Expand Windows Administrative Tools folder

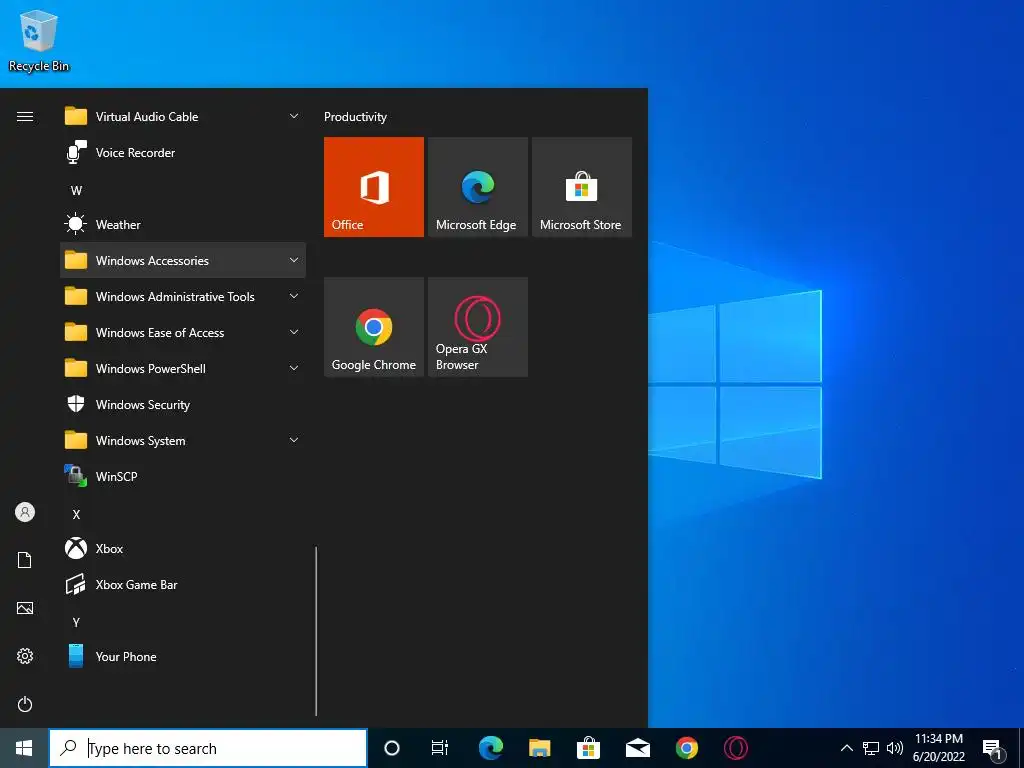tap(183, 296)
